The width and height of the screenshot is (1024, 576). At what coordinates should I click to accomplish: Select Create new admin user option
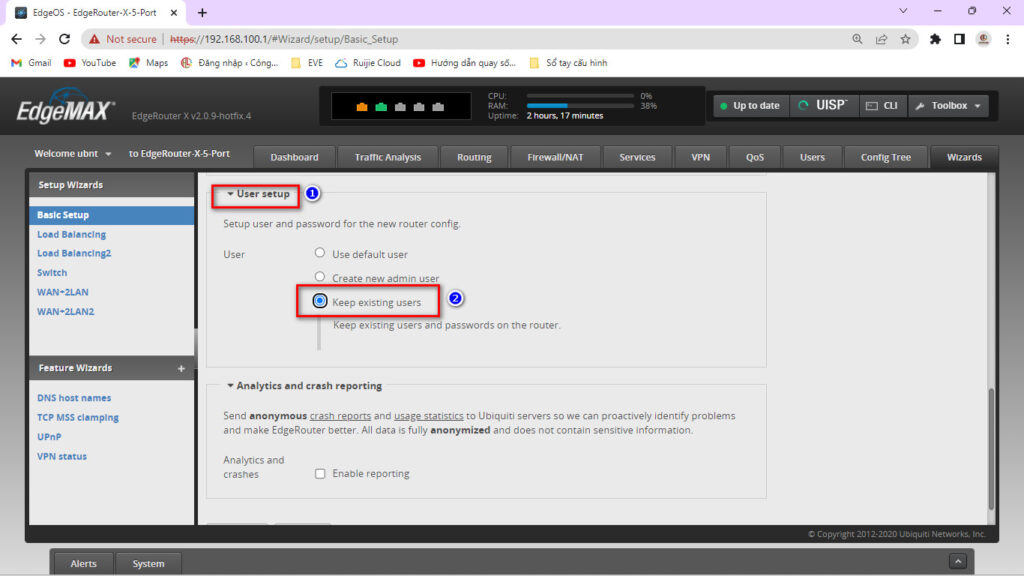(x=320, y=277)
